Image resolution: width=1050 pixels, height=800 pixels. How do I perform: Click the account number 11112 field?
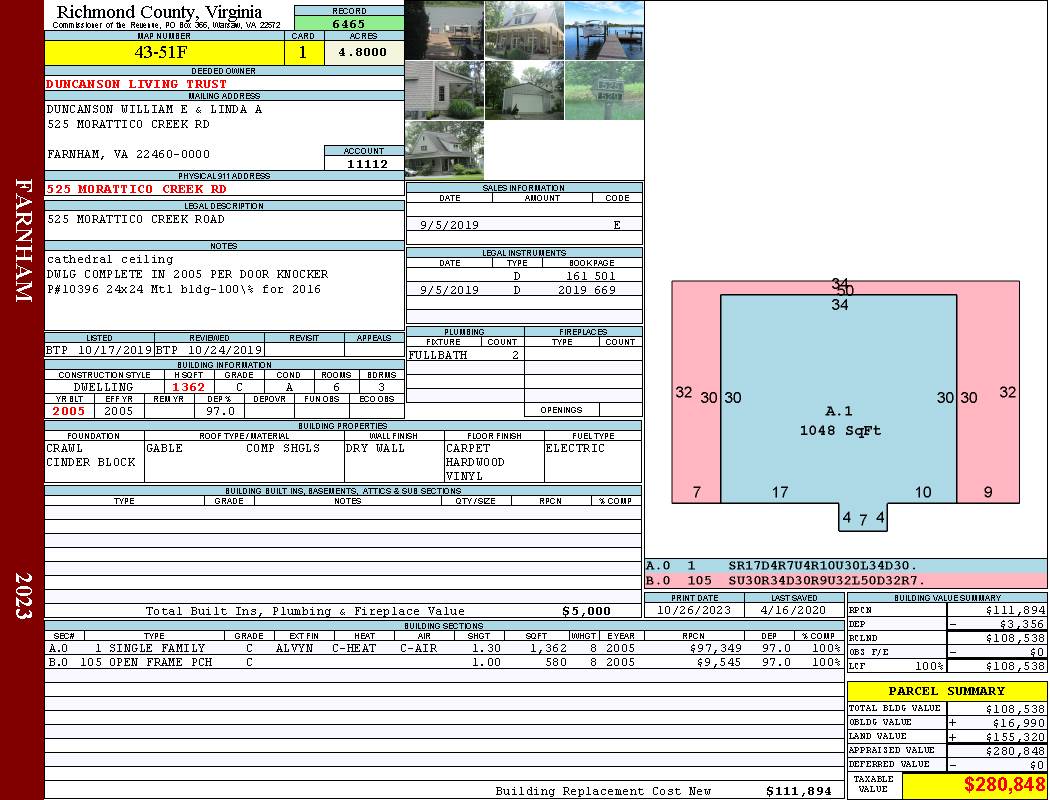coord(367,164)
